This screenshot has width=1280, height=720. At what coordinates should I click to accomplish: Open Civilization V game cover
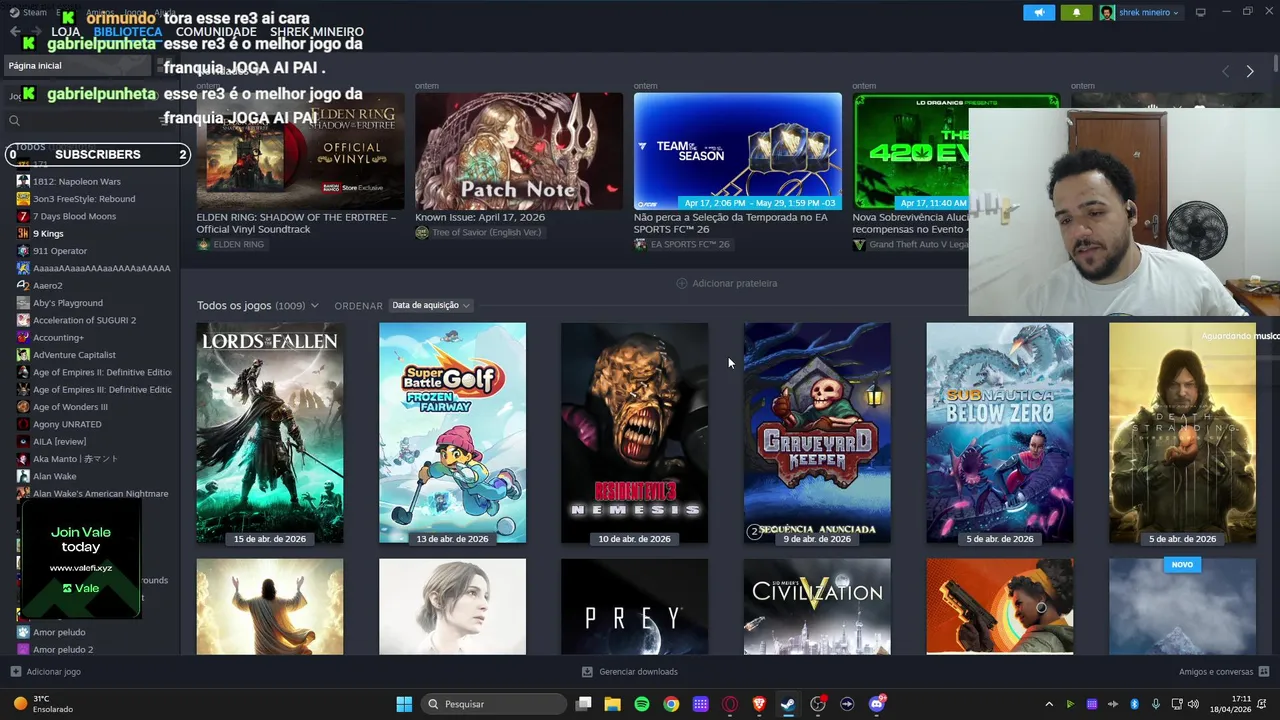click(x=817, y=607)
